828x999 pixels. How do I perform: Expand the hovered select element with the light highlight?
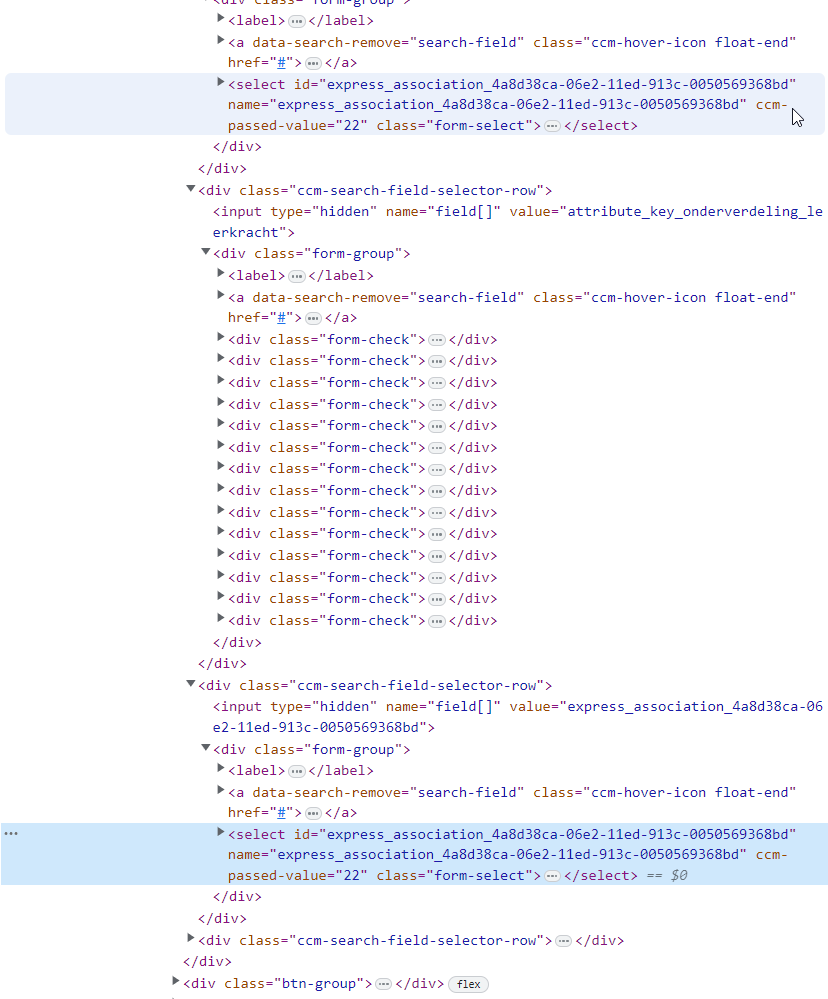(x=220, y=82)
